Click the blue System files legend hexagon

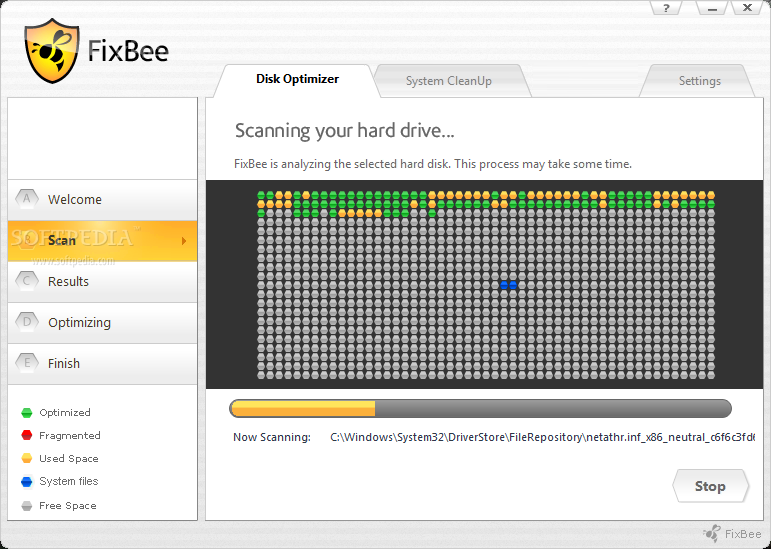pos(27,481)
